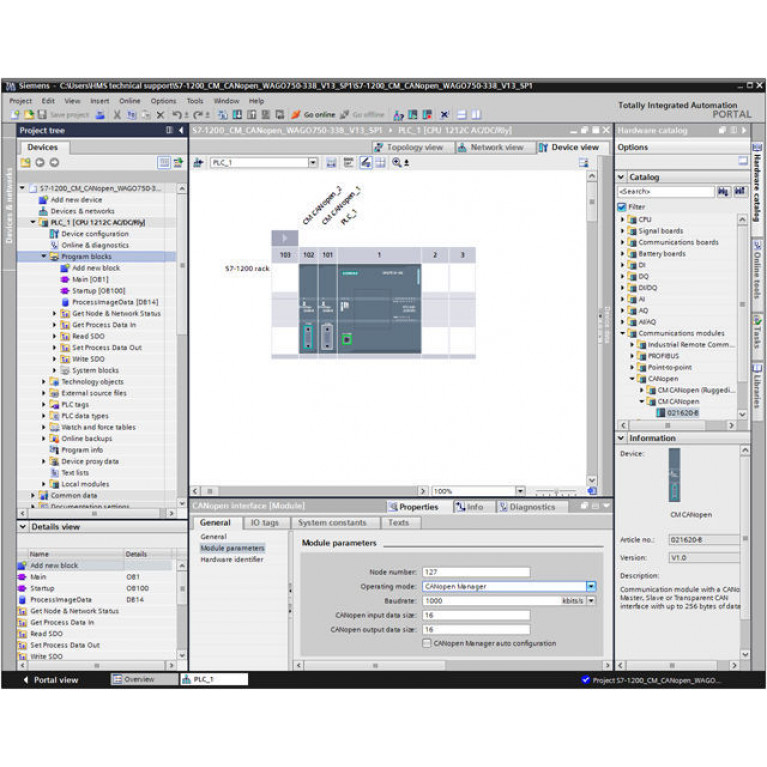Open the zoom percentage dropdown

(520, 491)
